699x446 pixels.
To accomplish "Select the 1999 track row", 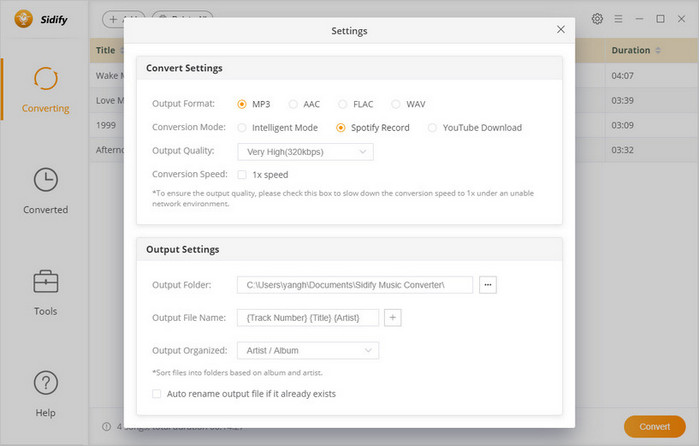I will [107, 125].
